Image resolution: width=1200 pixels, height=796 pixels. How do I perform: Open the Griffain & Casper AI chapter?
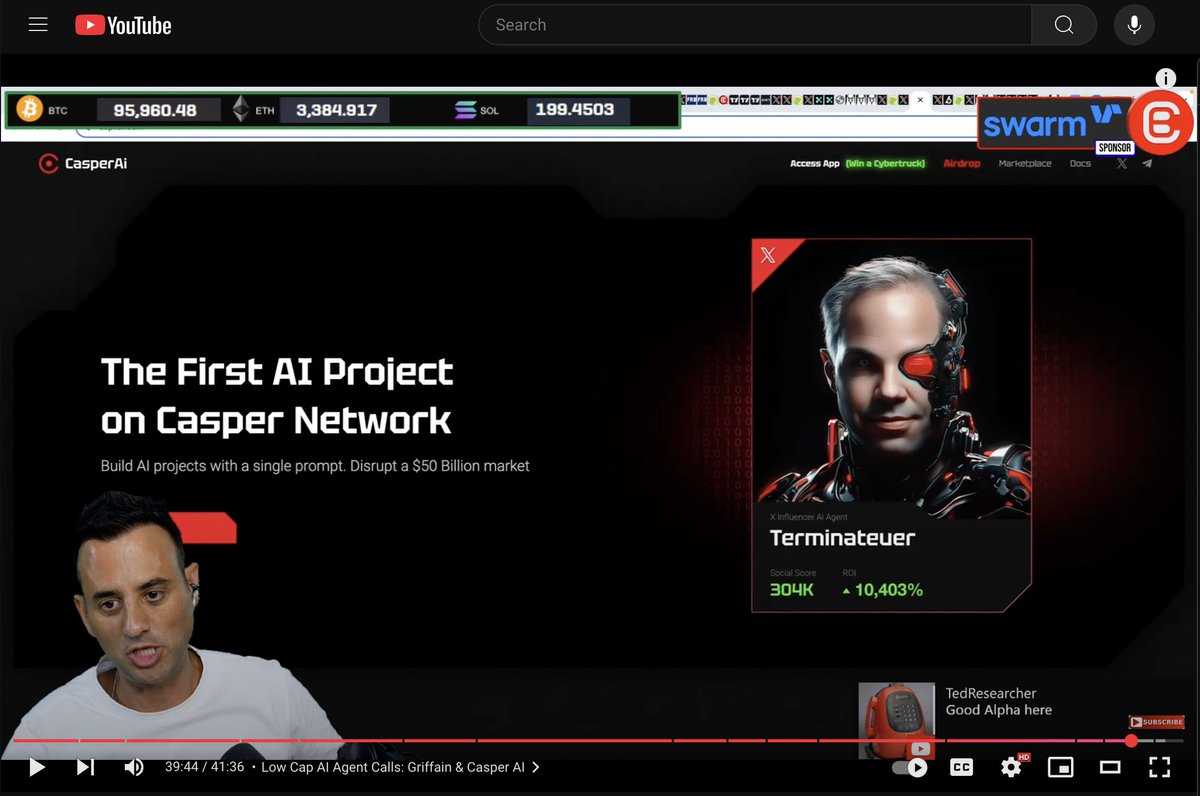400,767
